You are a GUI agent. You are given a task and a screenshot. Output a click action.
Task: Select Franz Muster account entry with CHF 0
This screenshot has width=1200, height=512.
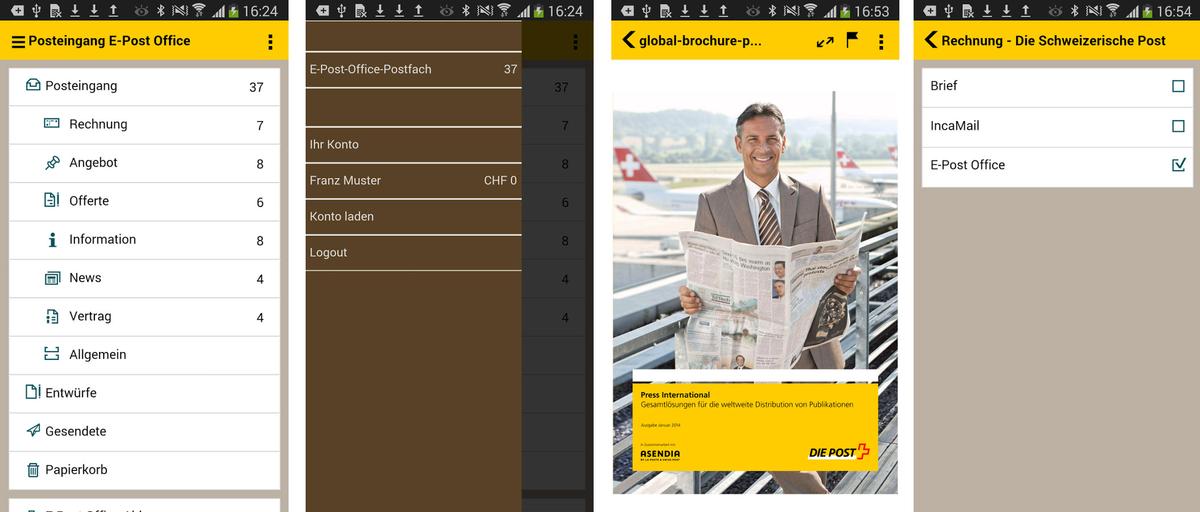click(x=413, y=180)
